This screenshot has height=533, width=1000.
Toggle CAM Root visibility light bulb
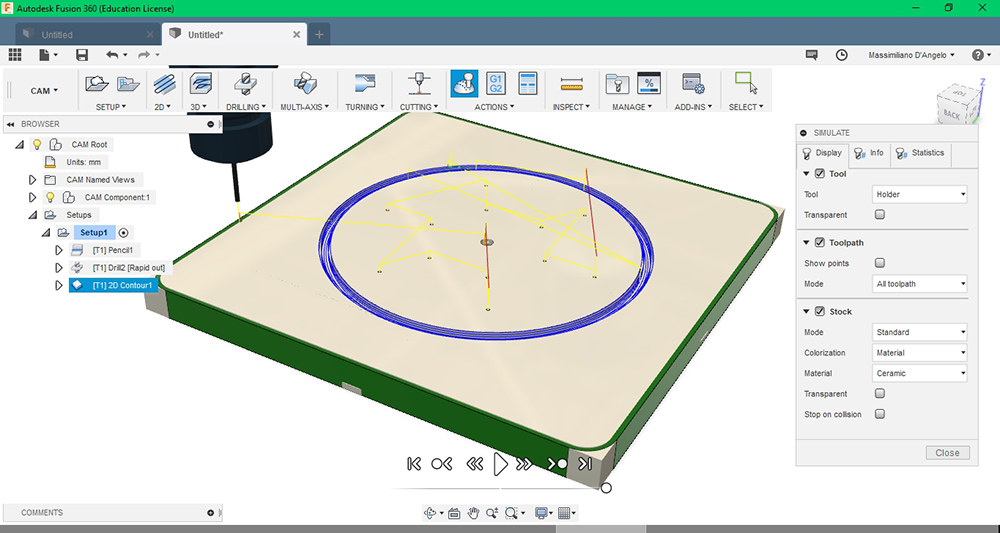(37, 144)
